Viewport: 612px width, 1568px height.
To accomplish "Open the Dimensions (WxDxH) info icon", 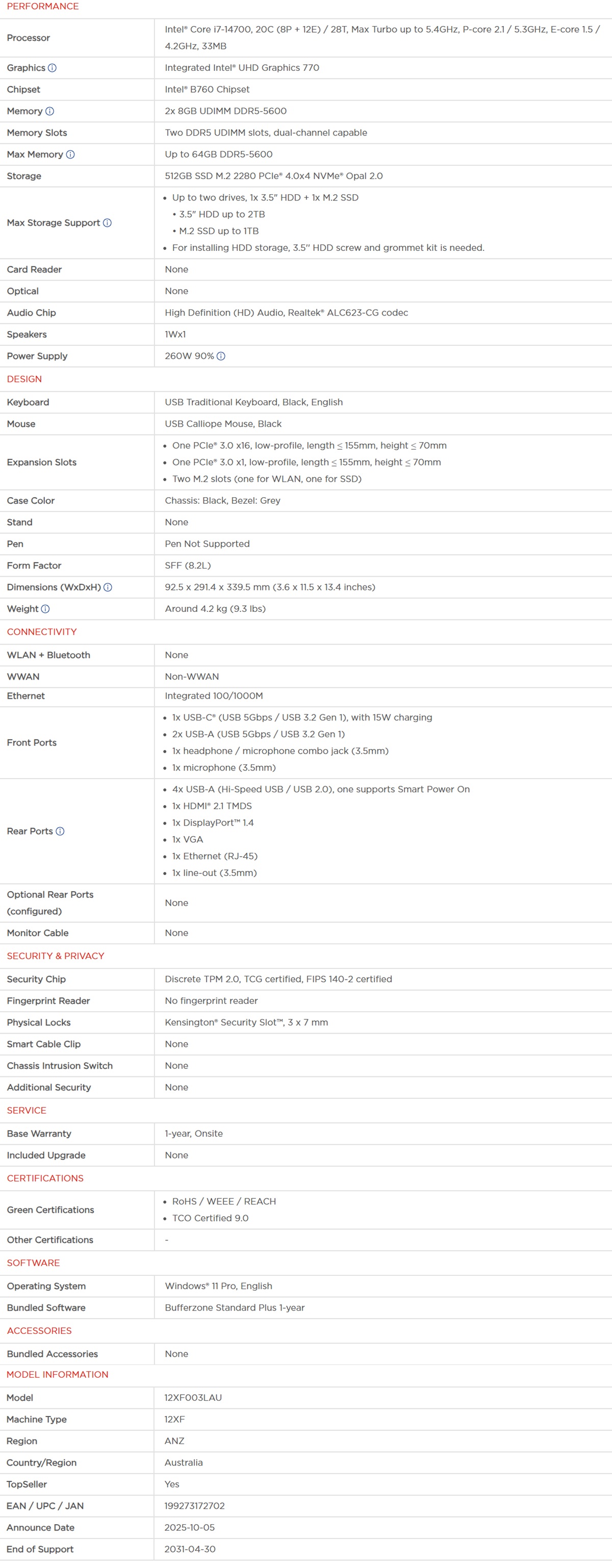I will (x=108, y=587).
